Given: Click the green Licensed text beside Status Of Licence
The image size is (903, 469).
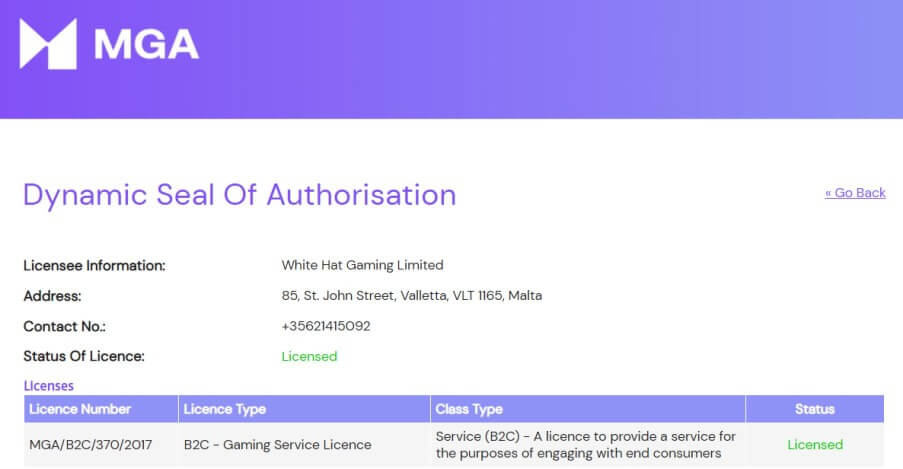Looking at the screenshot, I should point(309,356).
